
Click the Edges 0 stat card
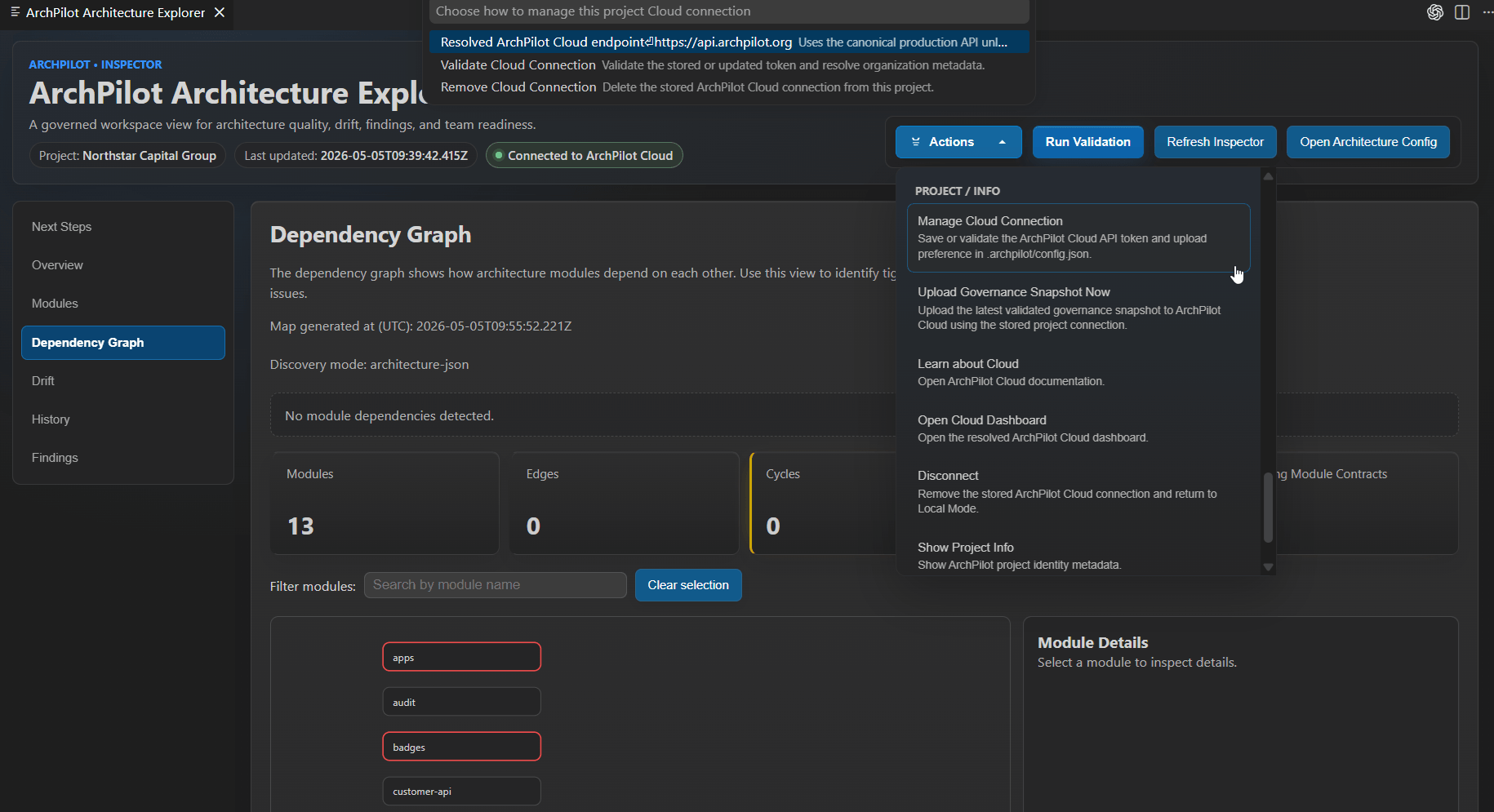[x=625, y=504]
